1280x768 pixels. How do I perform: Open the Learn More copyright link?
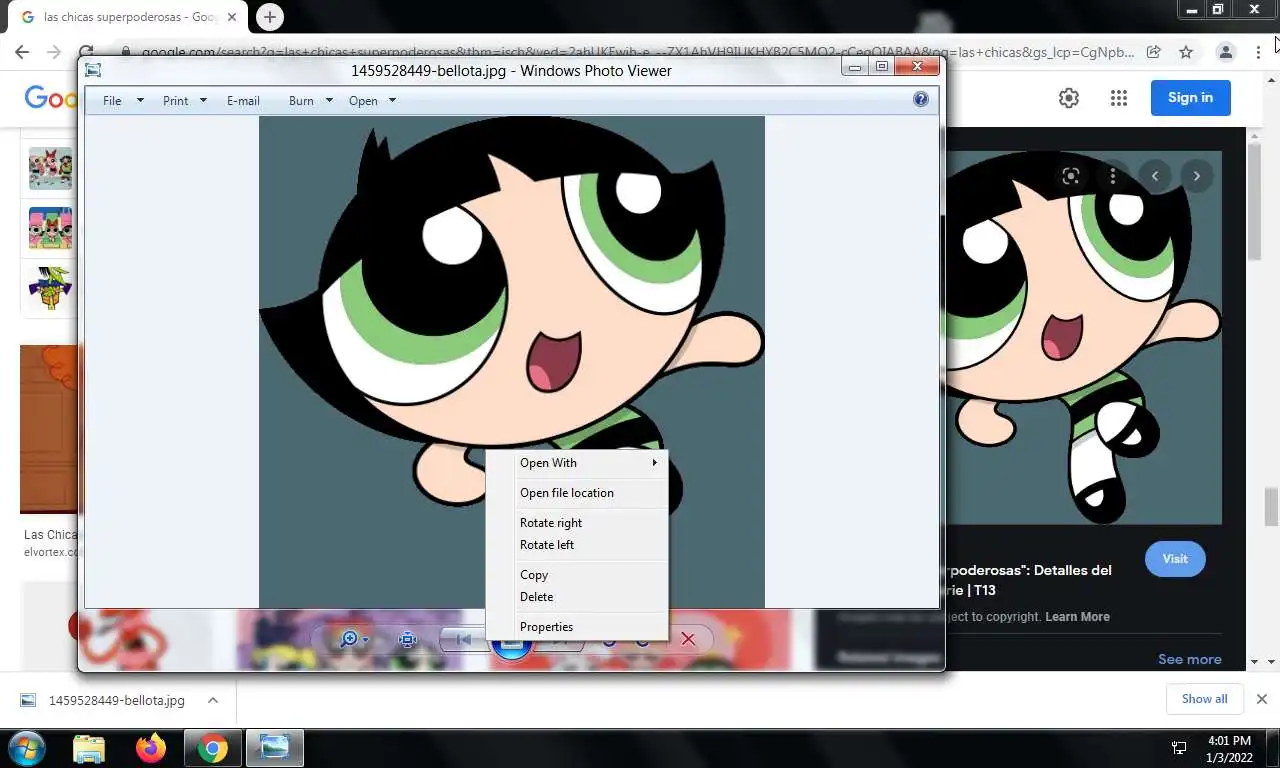pyautogui.click(x=1077, y=617)
